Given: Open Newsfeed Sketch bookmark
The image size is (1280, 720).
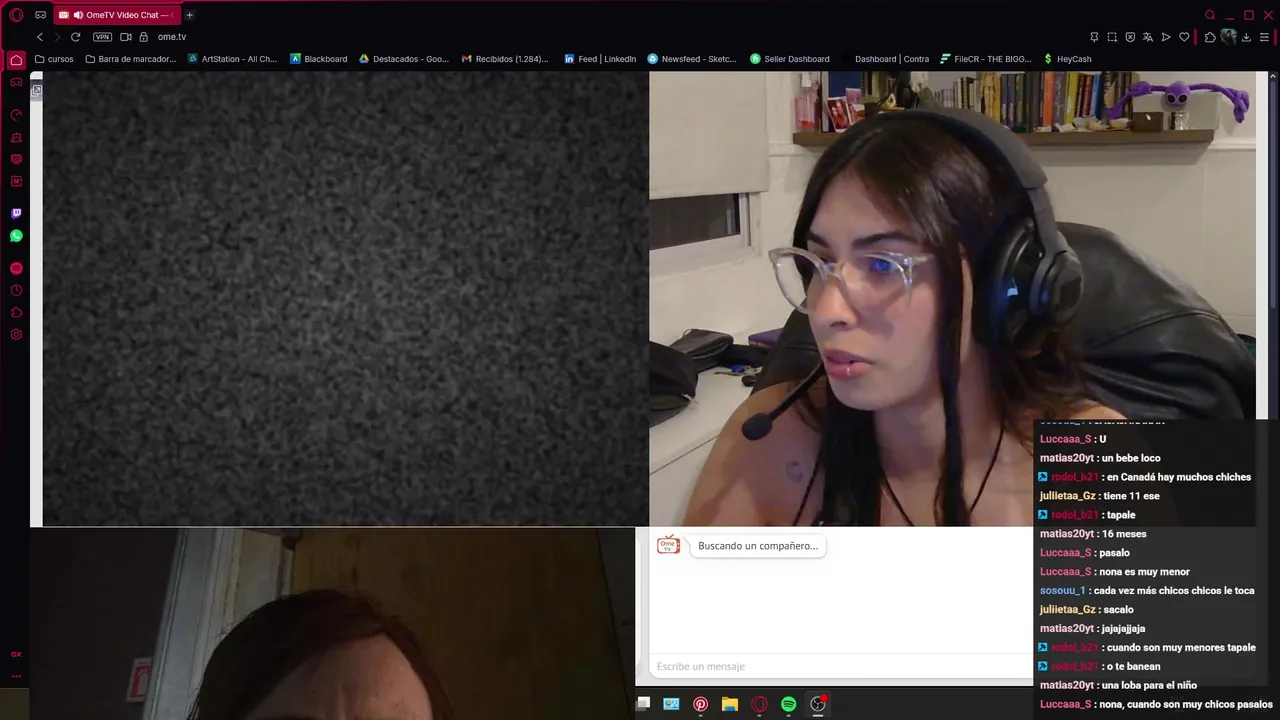Looking at the screenshot, I should [692, 59].
